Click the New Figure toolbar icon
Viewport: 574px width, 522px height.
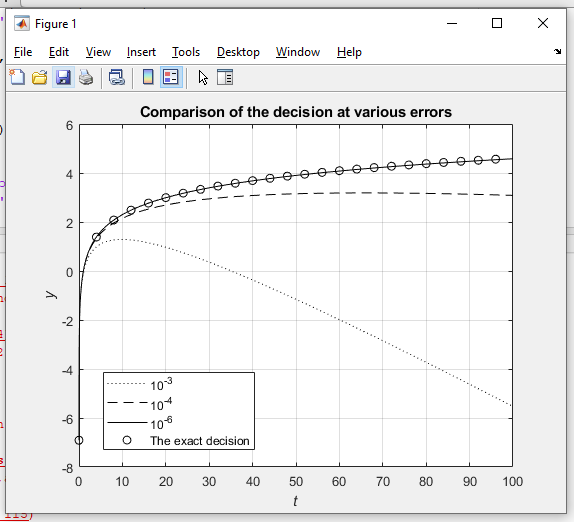pyautogui.click(x=17, y=77)
